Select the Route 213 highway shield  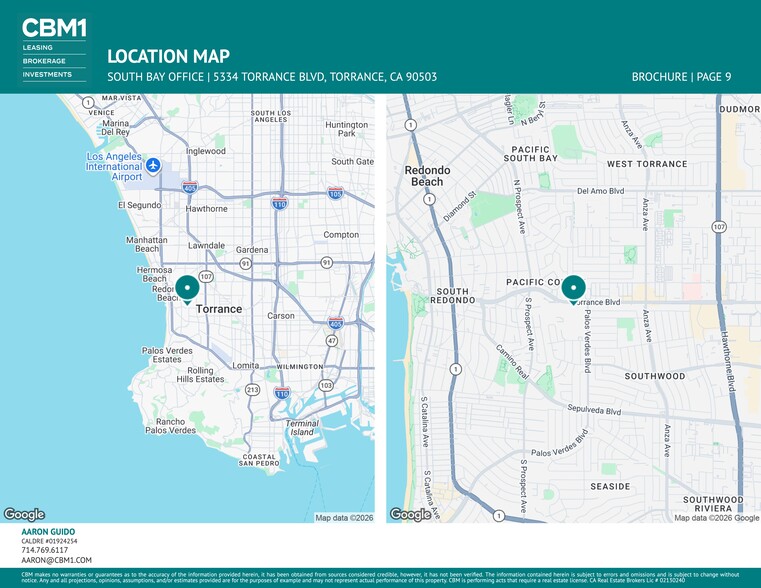(253, 389)
